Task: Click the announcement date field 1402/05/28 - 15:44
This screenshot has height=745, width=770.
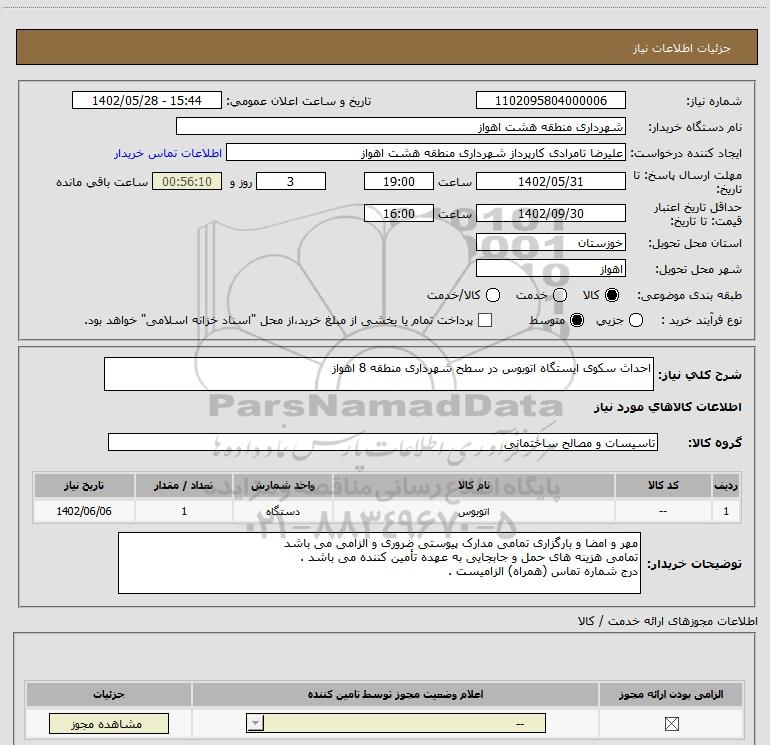Action: click(x=147, y=100)
